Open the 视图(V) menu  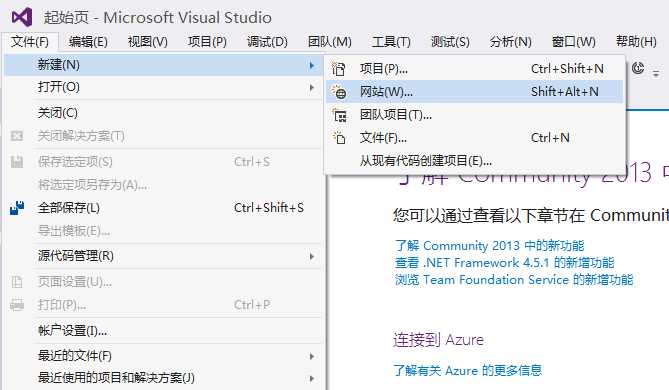[x=148, y=41]
